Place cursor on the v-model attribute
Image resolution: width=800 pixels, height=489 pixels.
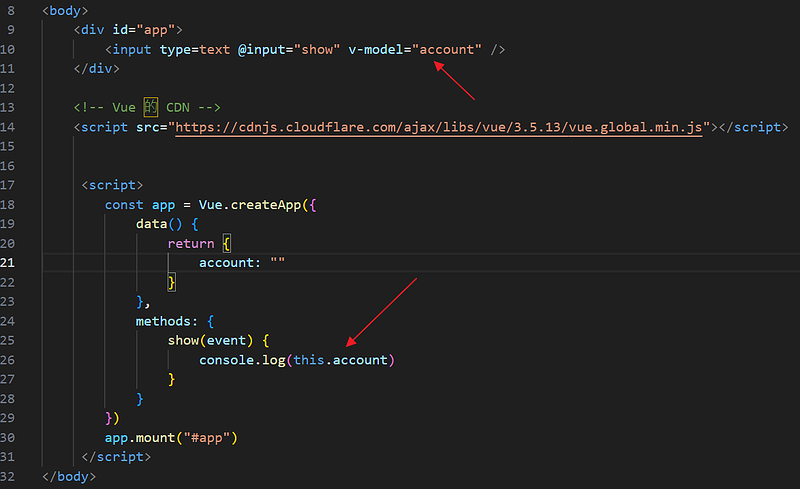[x=378, y=49]
